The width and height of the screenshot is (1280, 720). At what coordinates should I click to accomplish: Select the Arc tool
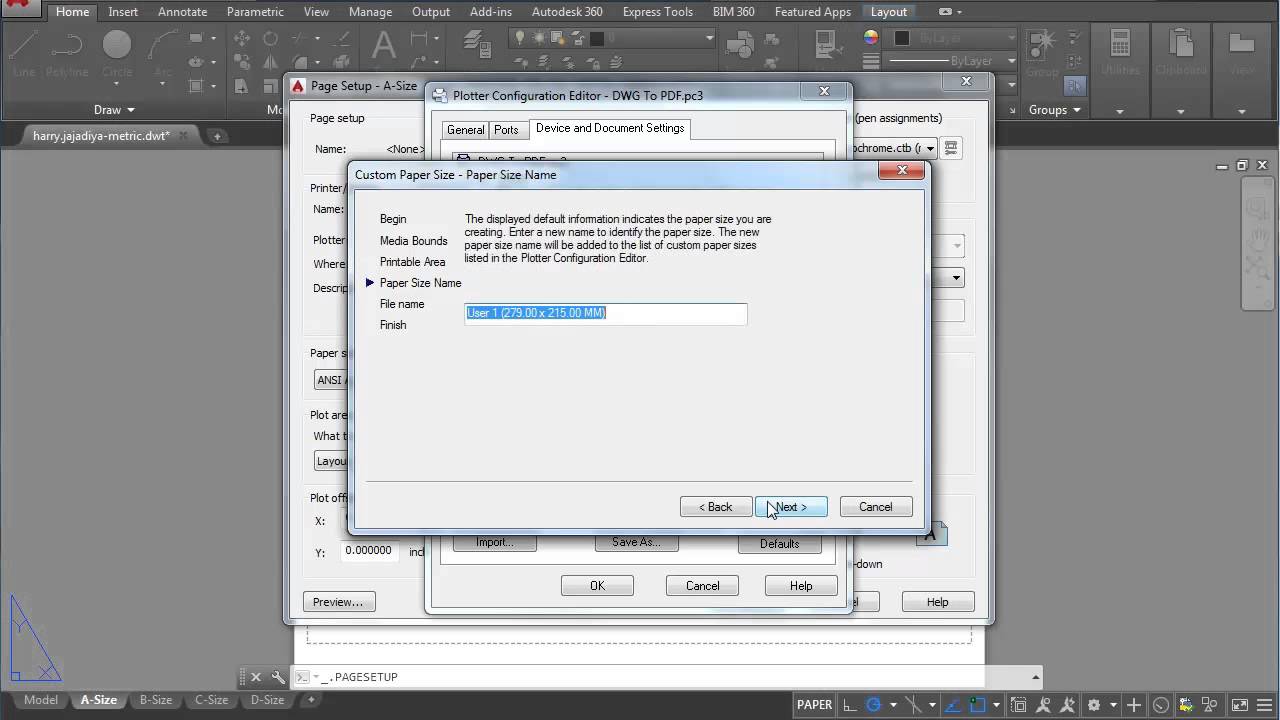(162, 52)
